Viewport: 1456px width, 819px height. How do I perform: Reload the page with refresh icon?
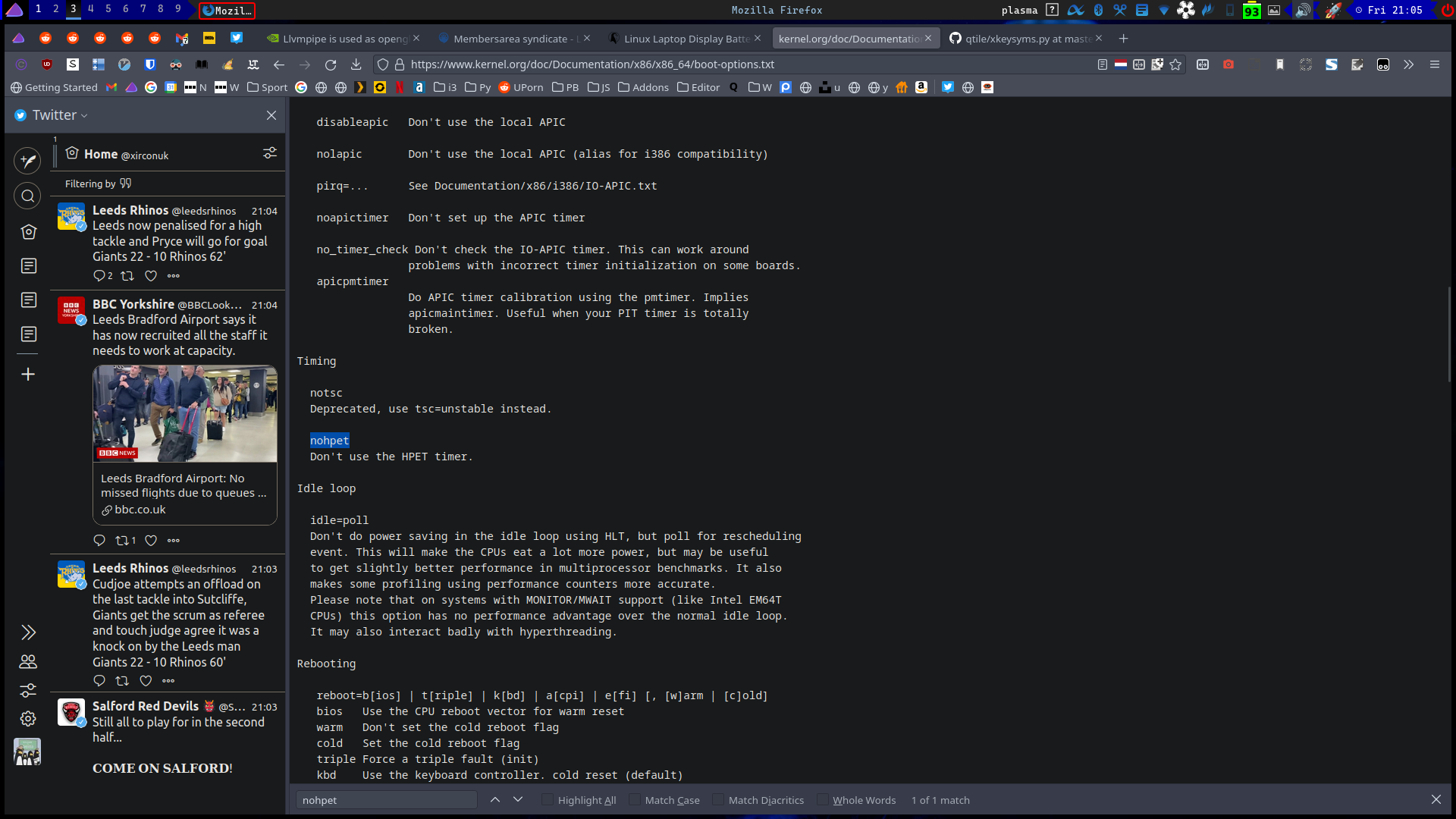pos(331,64)
